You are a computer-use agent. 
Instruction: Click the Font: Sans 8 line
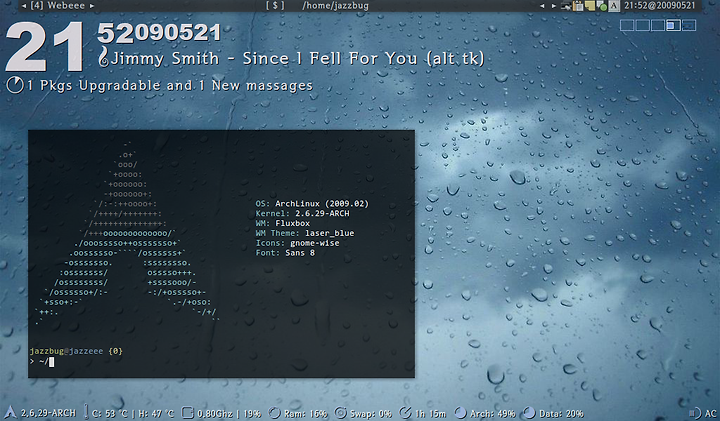point(285,253)
